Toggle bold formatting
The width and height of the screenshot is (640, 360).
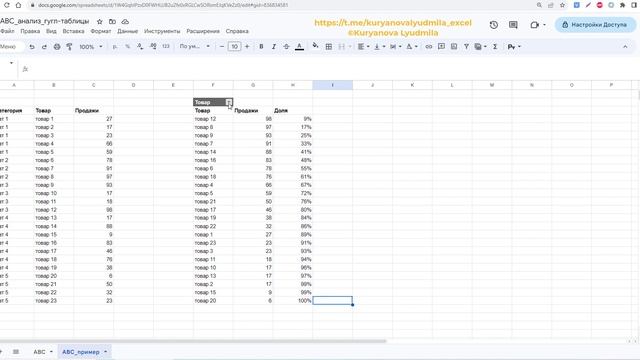(x=261, y=47)
